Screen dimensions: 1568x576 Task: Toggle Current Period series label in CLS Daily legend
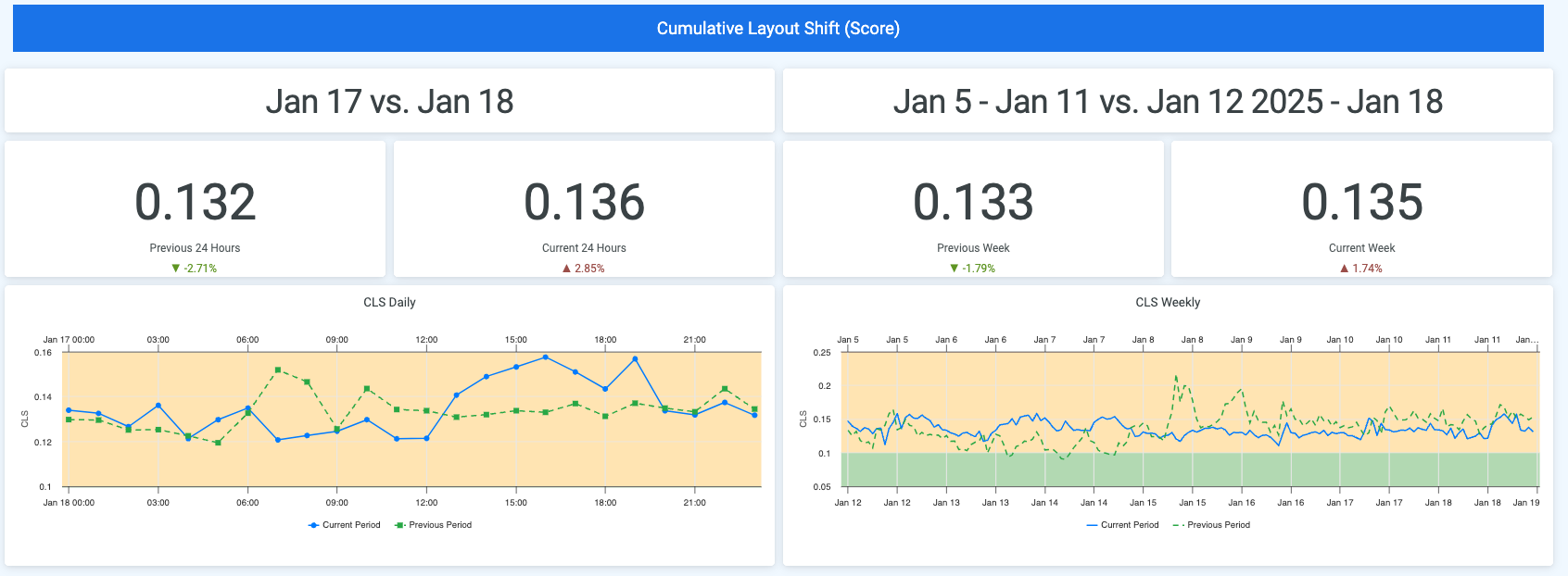(x=351, y=525)
